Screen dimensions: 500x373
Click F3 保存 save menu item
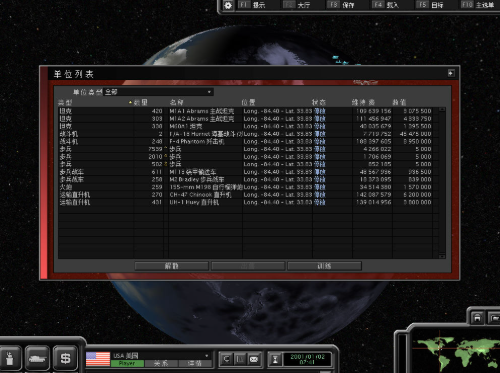341,5
